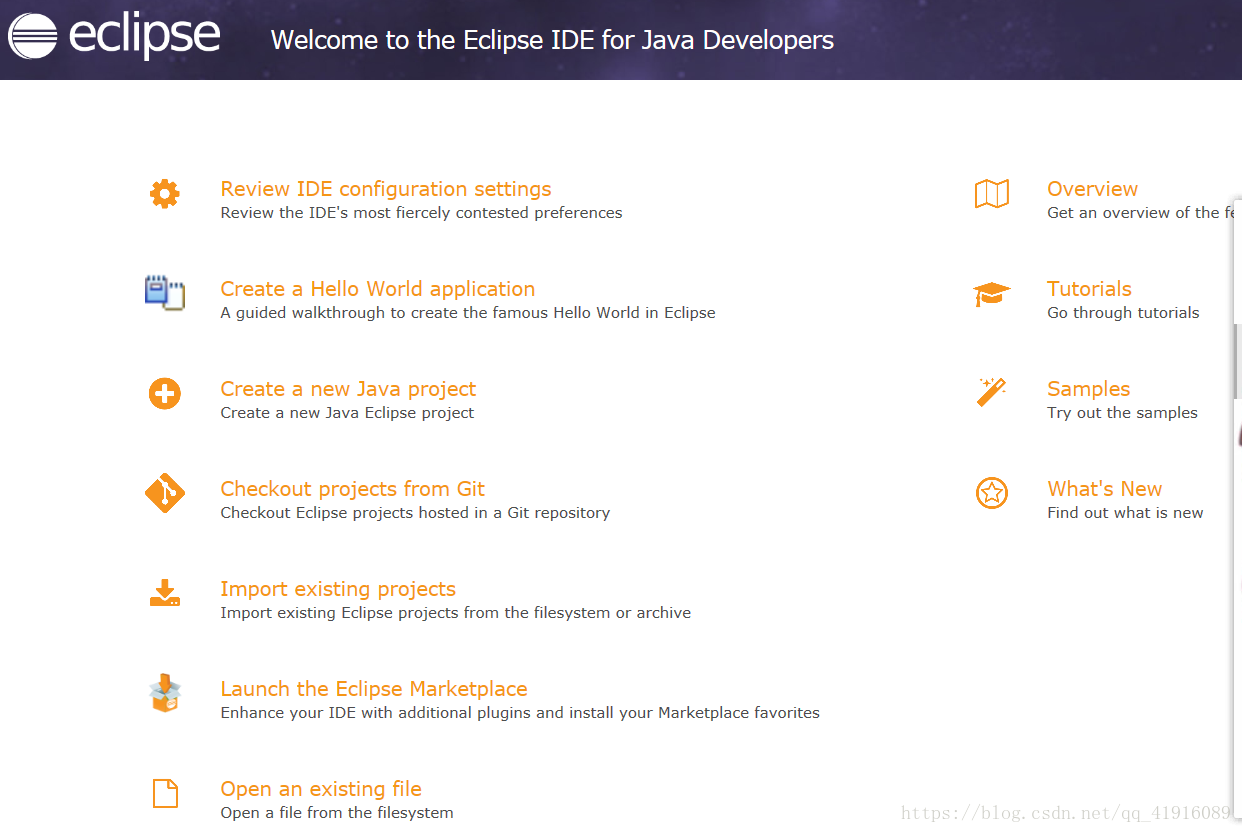Click the star circle icon for What's New
Image resolution: width=1242 pixels, height=833 pixels.
click(992, 493)
